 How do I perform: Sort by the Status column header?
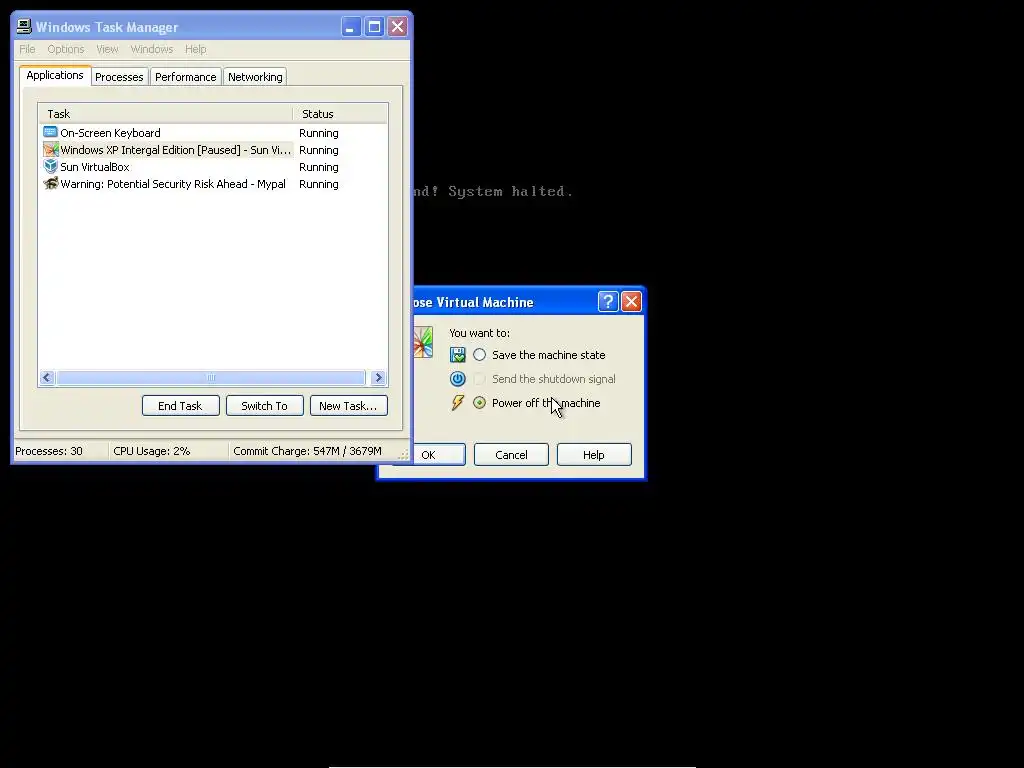pos(340,114)
